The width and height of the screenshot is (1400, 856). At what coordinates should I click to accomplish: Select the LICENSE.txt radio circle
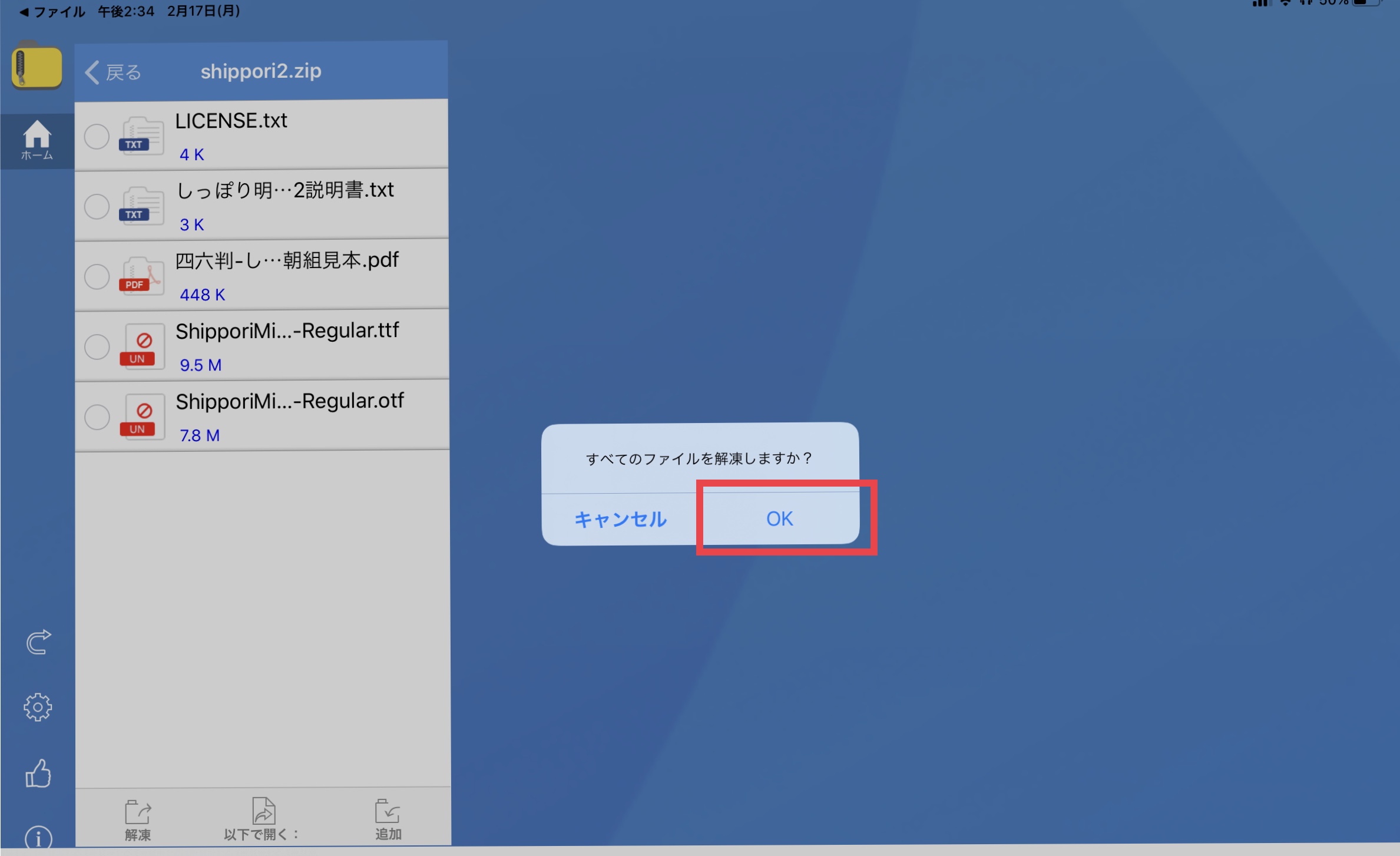tap(97, 136)
